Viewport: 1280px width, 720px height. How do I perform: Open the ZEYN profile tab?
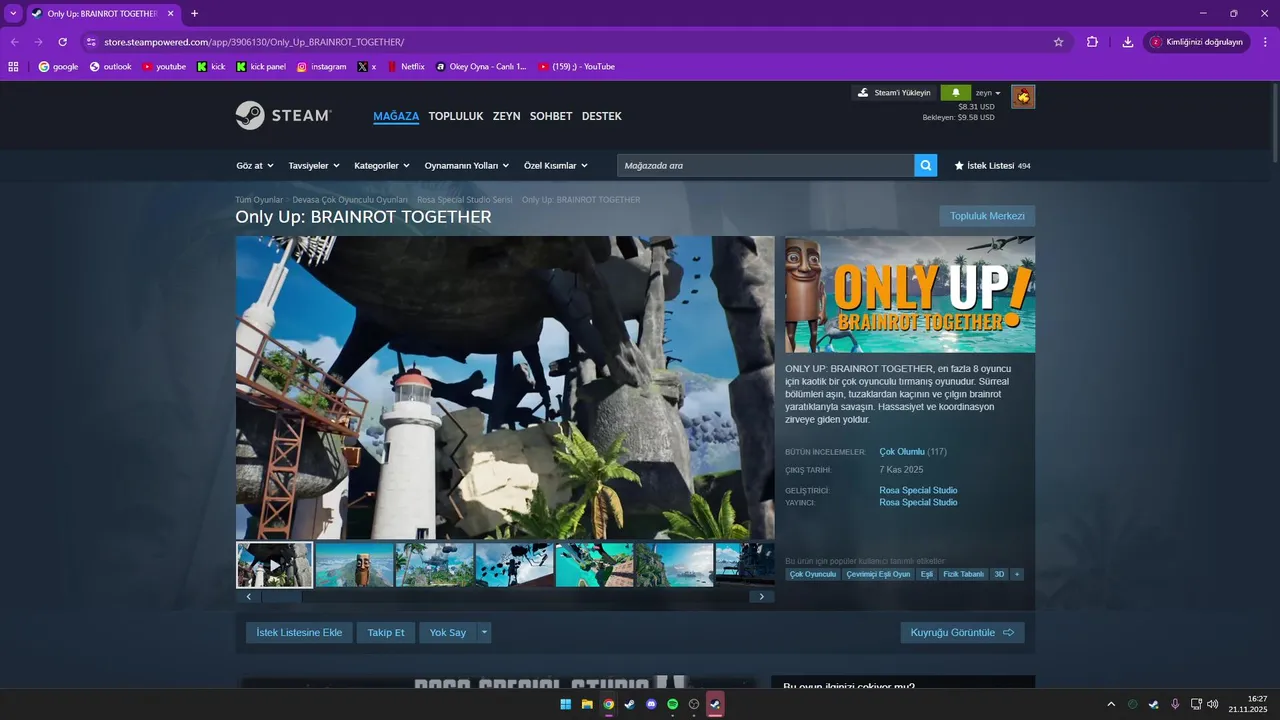point(506,116)
